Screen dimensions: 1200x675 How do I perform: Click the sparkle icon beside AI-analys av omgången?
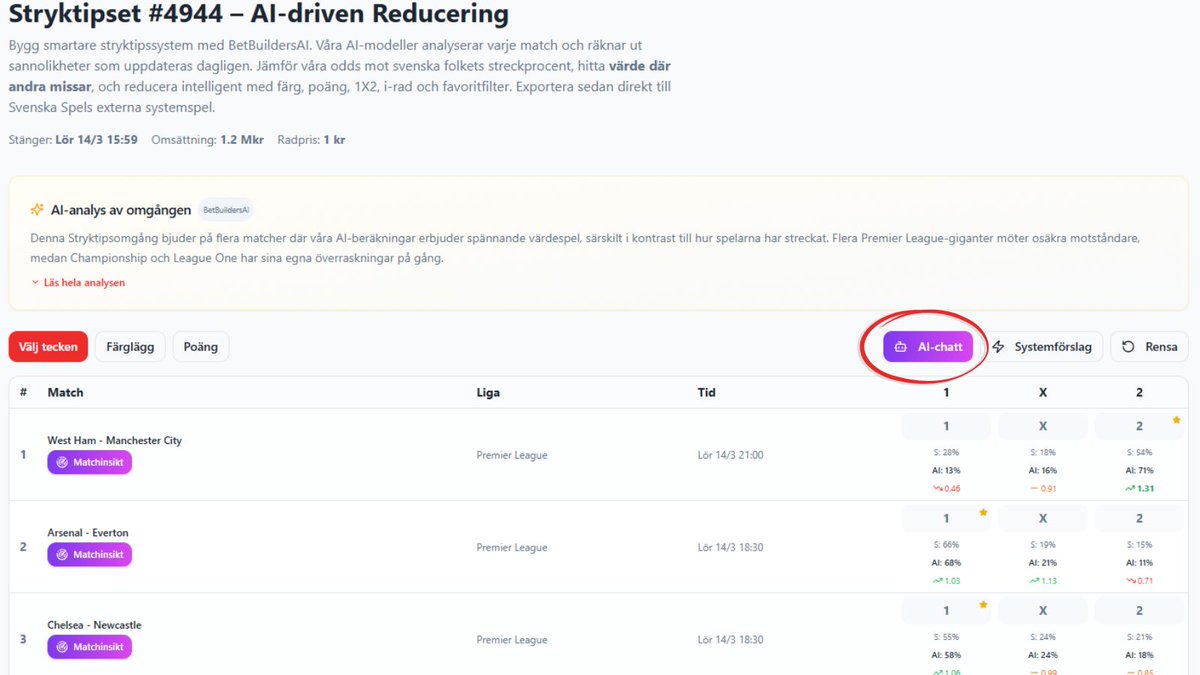[37, 210]
